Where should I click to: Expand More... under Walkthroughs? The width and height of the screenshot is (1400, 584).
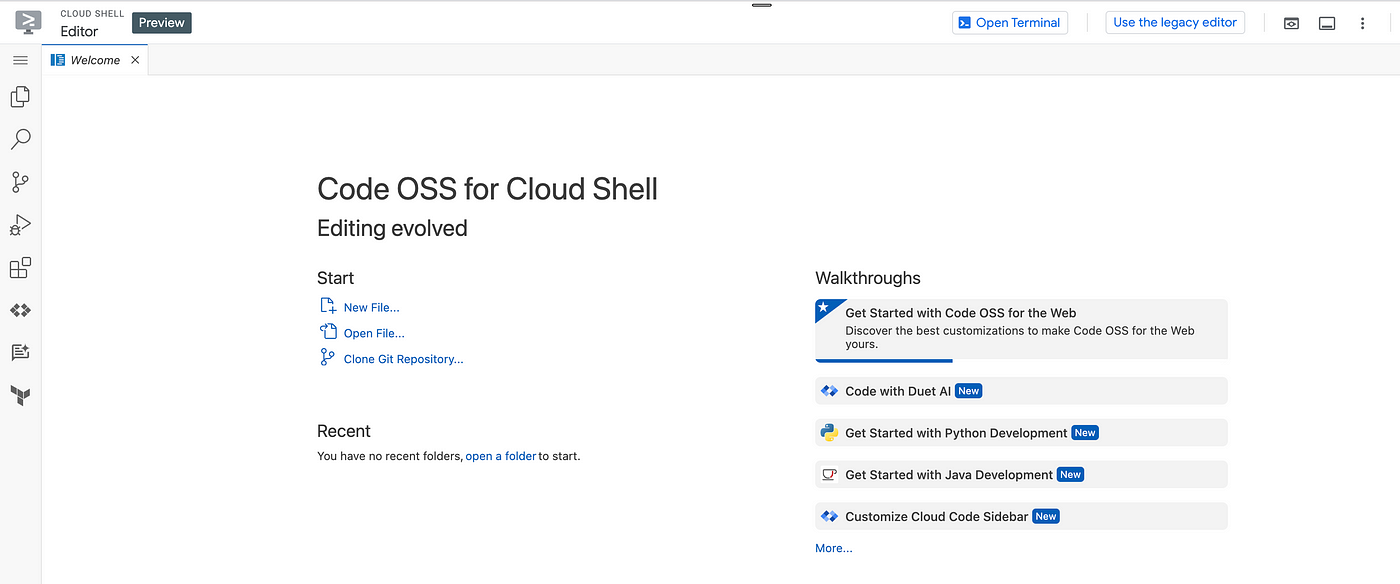pos(834,548)
